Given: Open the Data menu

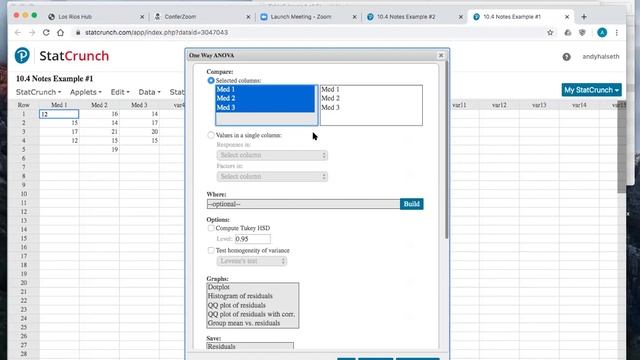Looking at the screenshot, I should 149,92.
